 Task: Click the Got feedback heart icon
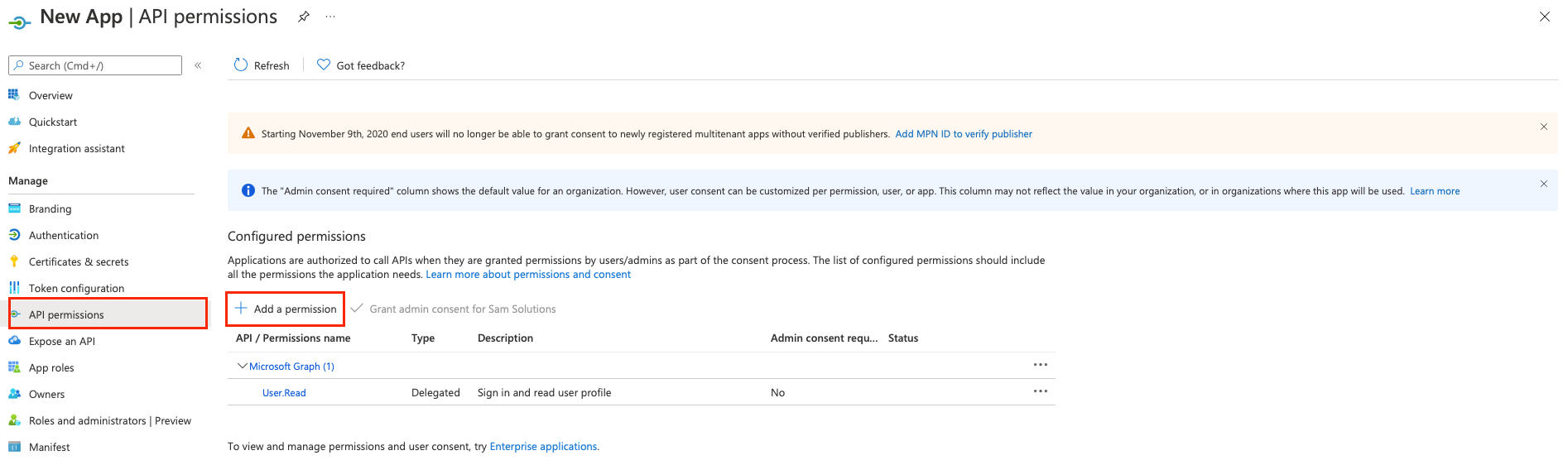pos(324,65)
